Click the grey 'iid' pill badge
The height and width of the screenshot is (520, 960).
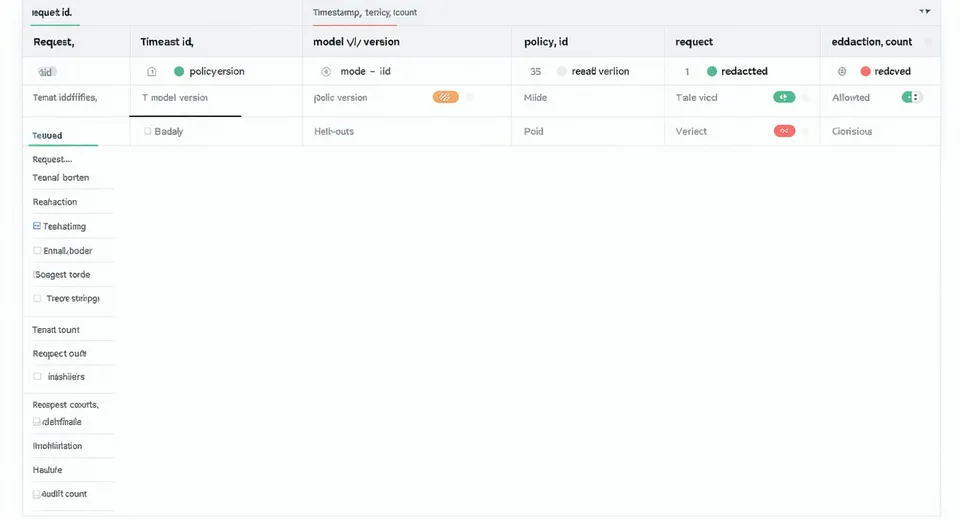[47, 72]
